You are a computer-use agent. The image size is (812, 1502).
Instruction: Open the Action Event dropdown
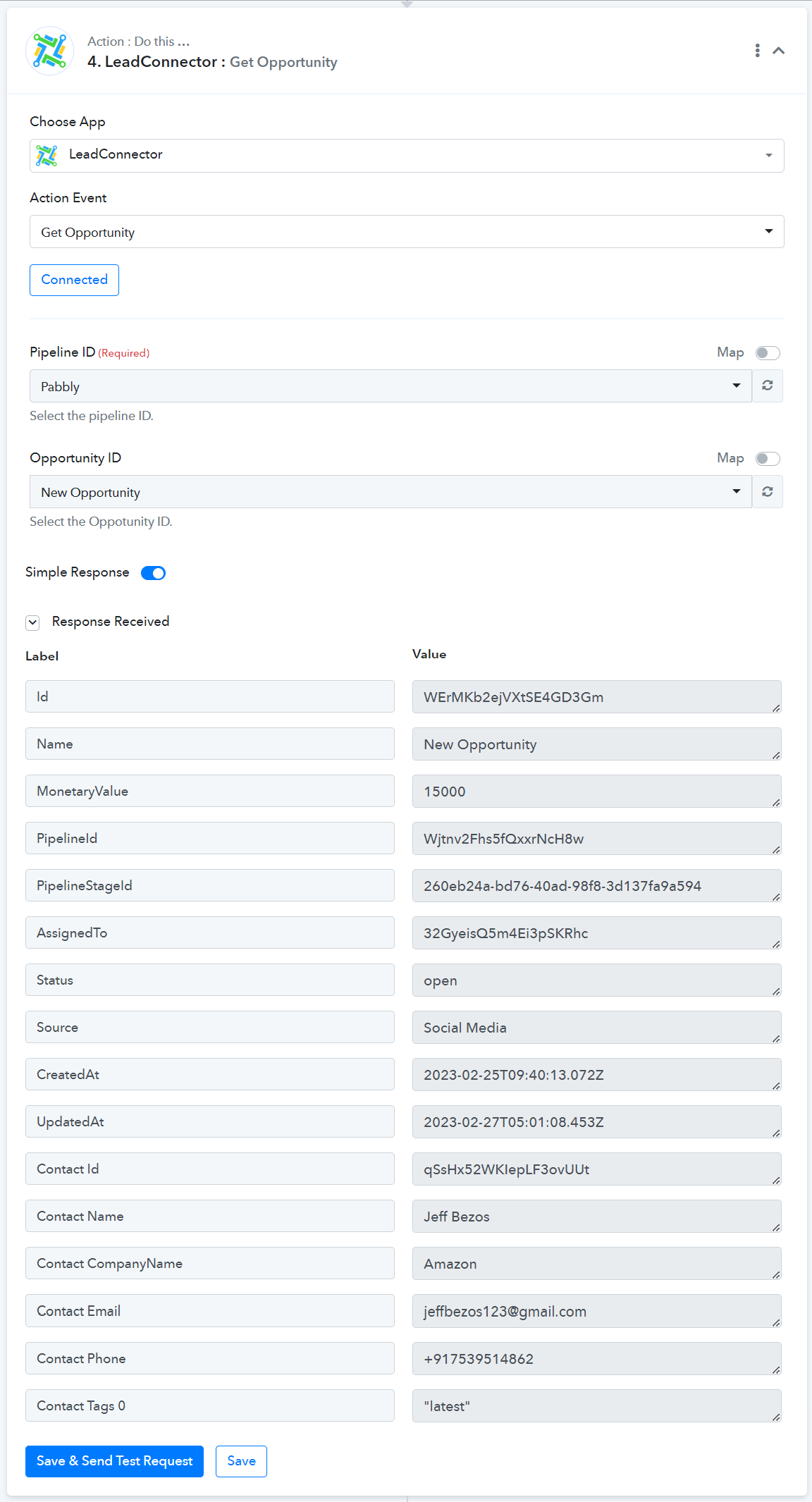pos(407,232)
